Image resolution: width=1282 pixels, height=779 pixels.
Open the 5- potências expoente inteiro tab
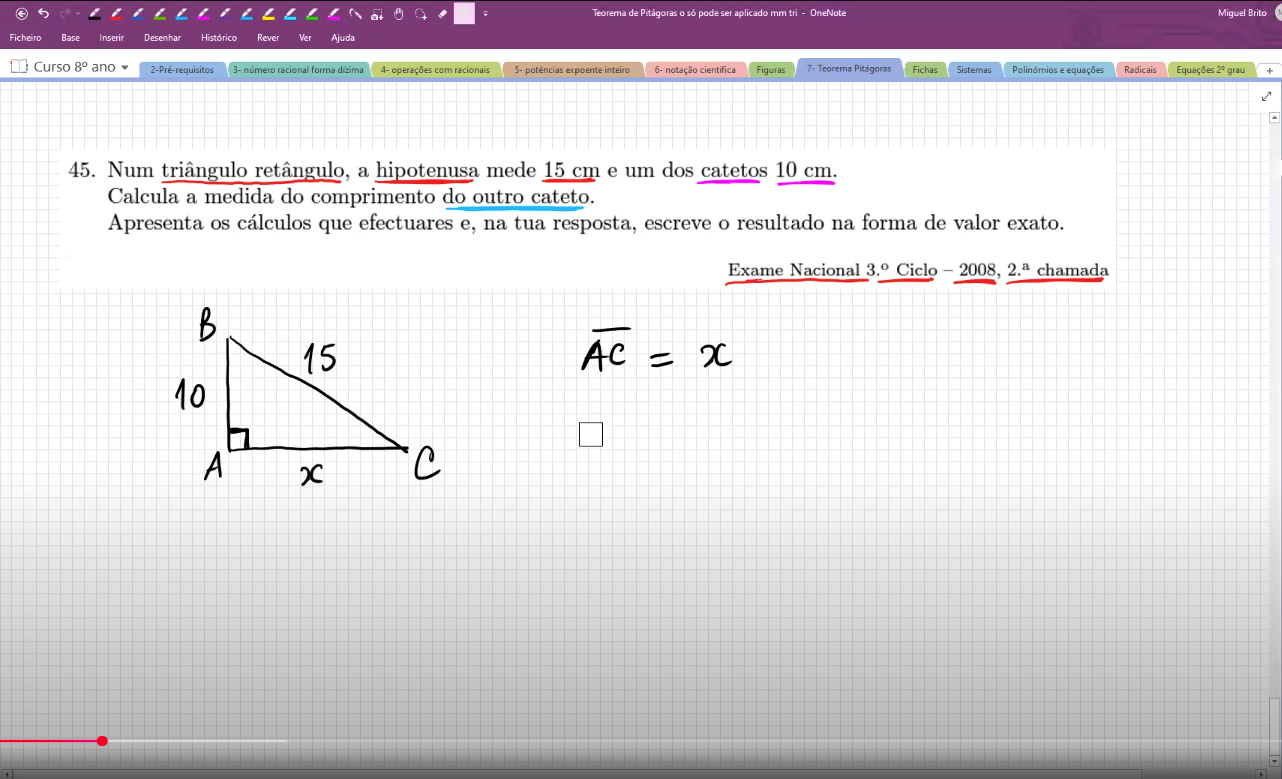(x=572, y=70)
